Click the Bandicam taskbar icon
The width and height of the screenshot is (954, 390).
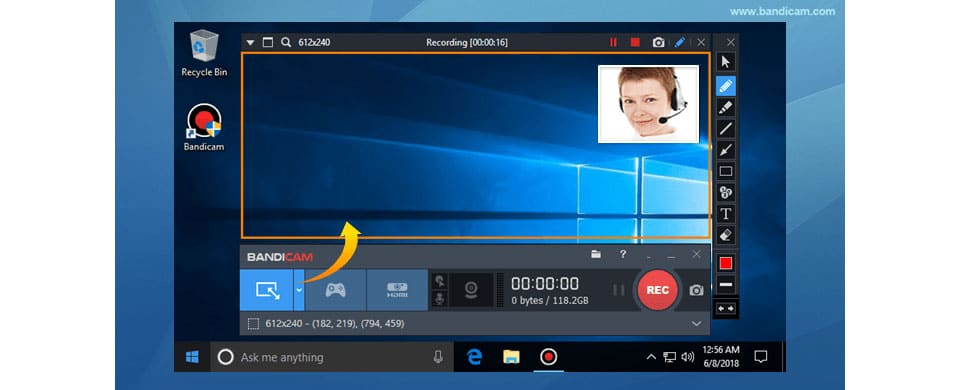pyautogui.click(x=549, y=357)
